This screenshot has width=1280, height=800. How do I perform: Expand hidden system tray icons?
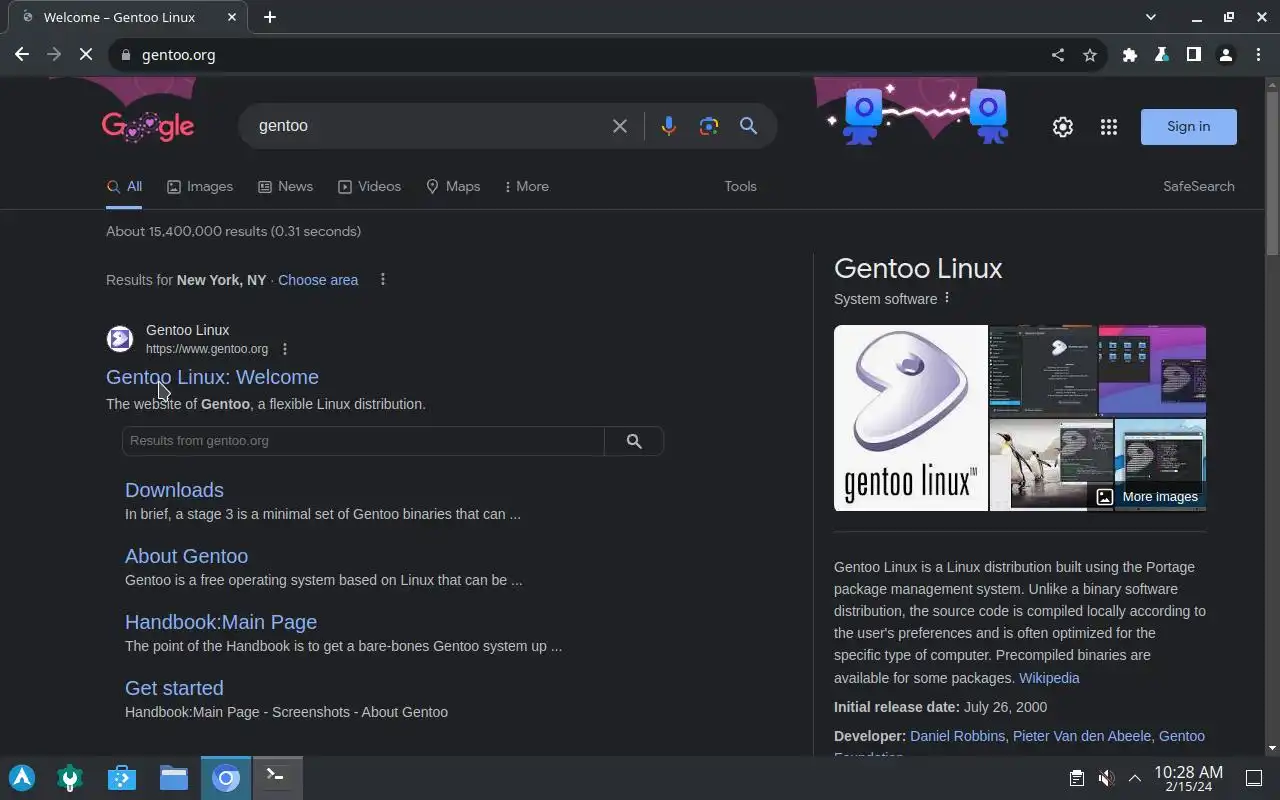(x=1135, y=778)
